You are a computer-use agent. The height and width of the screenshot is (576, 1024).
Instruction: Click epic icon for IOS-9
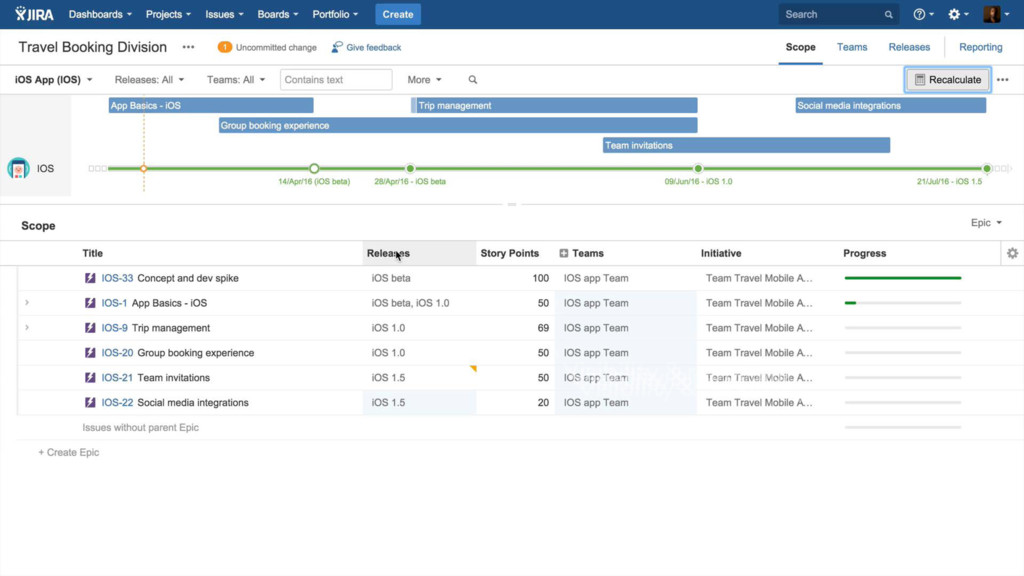pyautogui.click(x=90, y=328)
